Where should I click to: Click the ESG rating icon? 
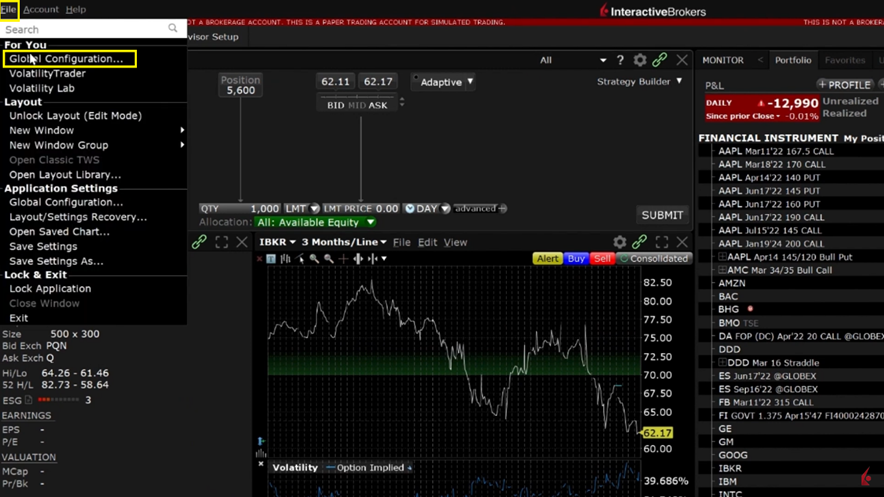28,400
